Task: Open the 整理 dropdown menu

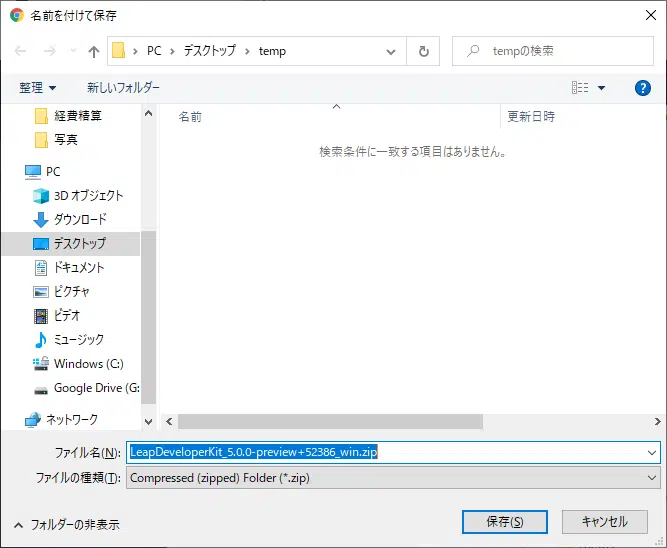Action: click(x=38, y=88)
